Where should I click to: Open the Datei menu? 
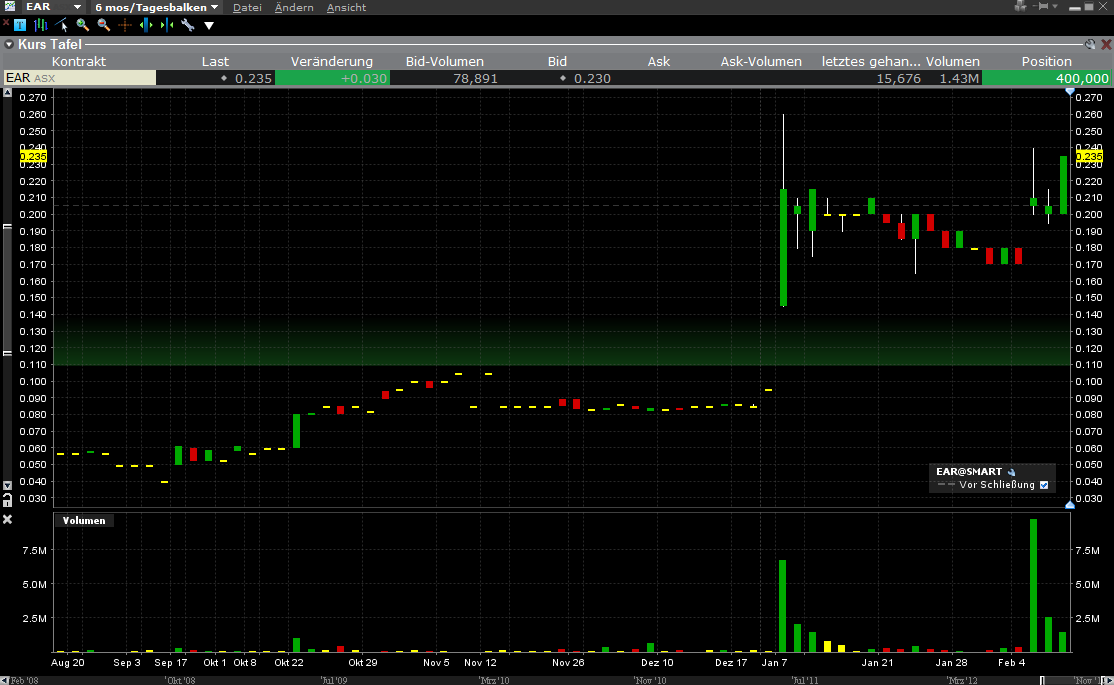click(246, 8)
